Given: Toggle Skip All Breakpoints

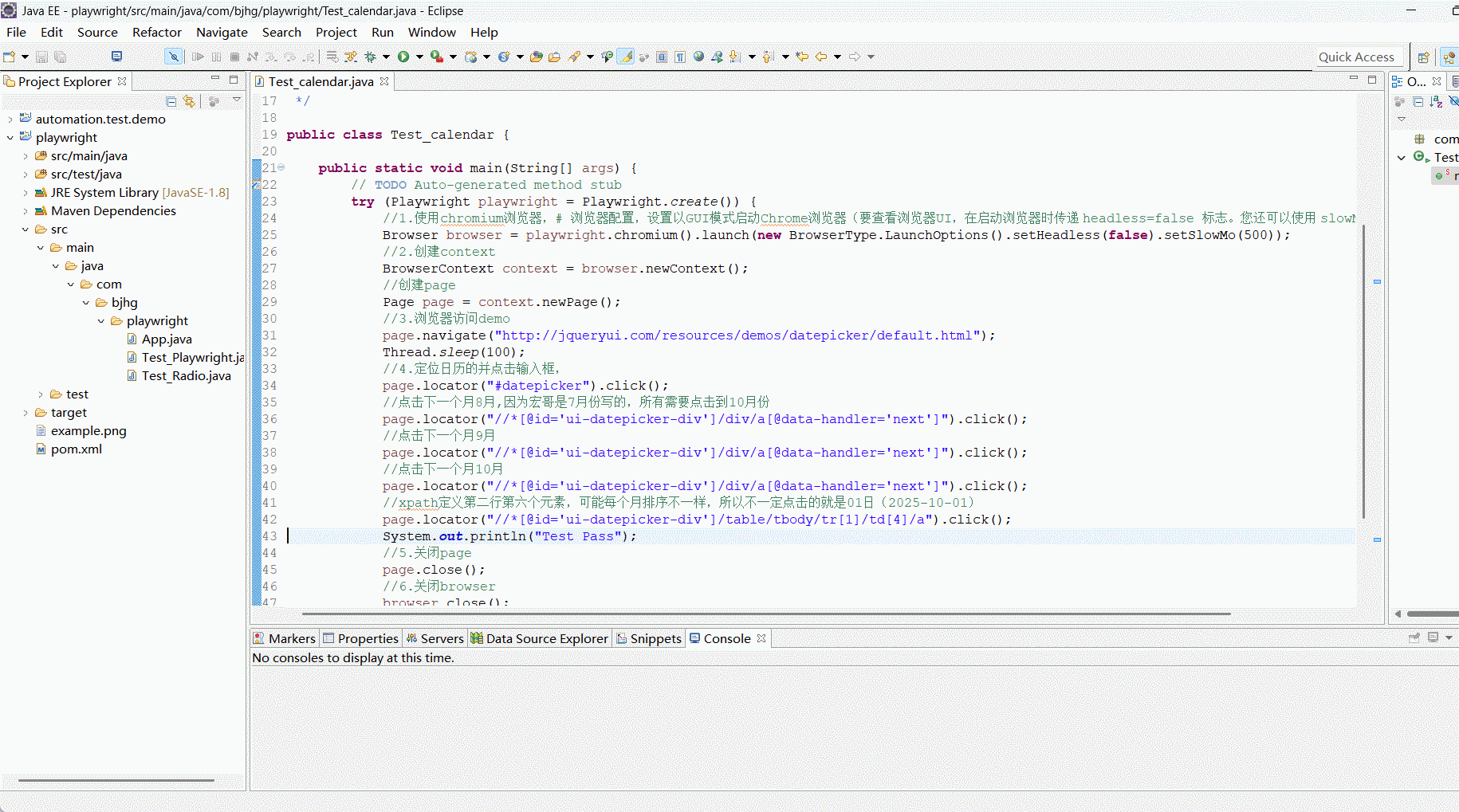Looking at the screenshot, I should click(x=173, y=57).
